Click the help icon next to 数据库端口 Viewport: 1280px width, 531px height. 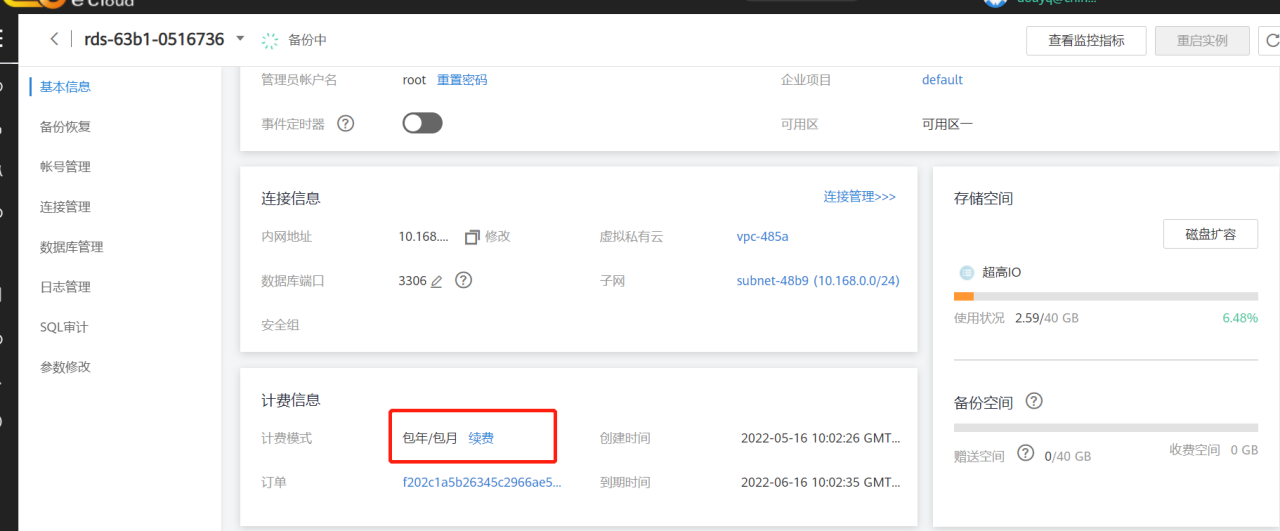tap(463, 281)
